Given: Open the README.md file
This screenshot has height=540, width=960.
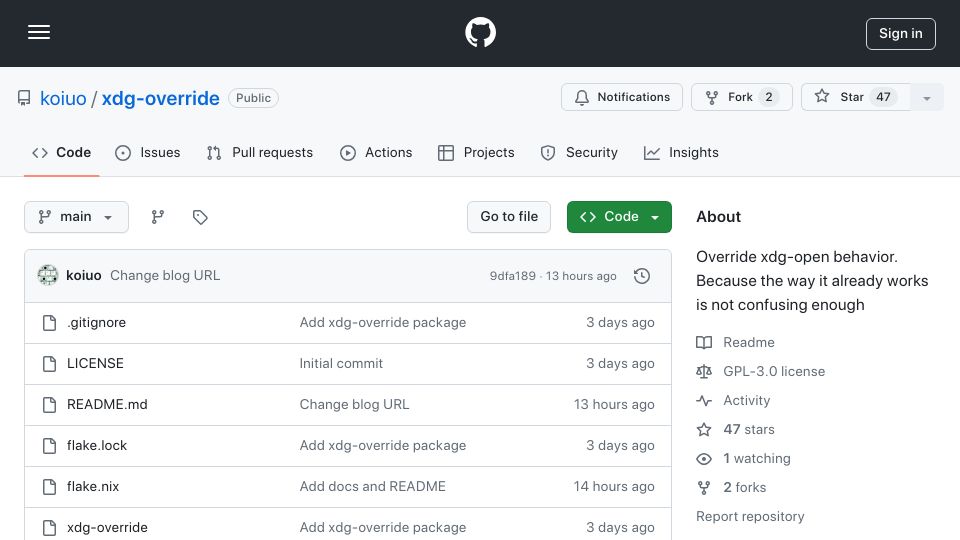Looking at the screenshot, I should [107, 405].
